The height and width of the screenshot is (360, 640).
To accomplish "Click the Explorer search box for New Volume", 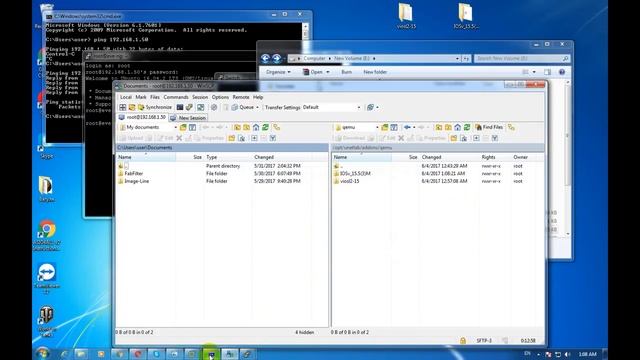I will (x=522, y=58).
